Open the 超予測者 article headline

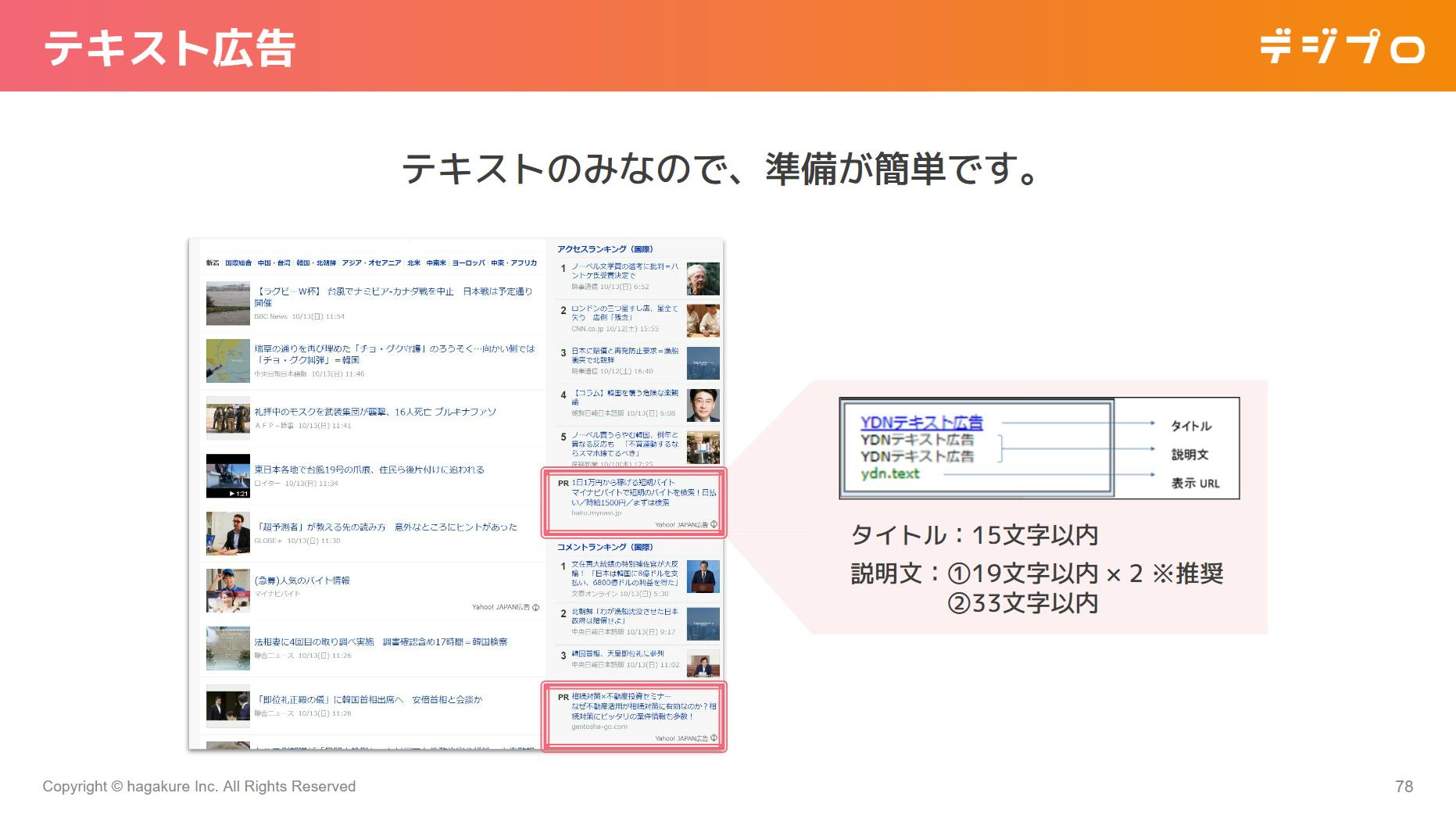point(387,527)
